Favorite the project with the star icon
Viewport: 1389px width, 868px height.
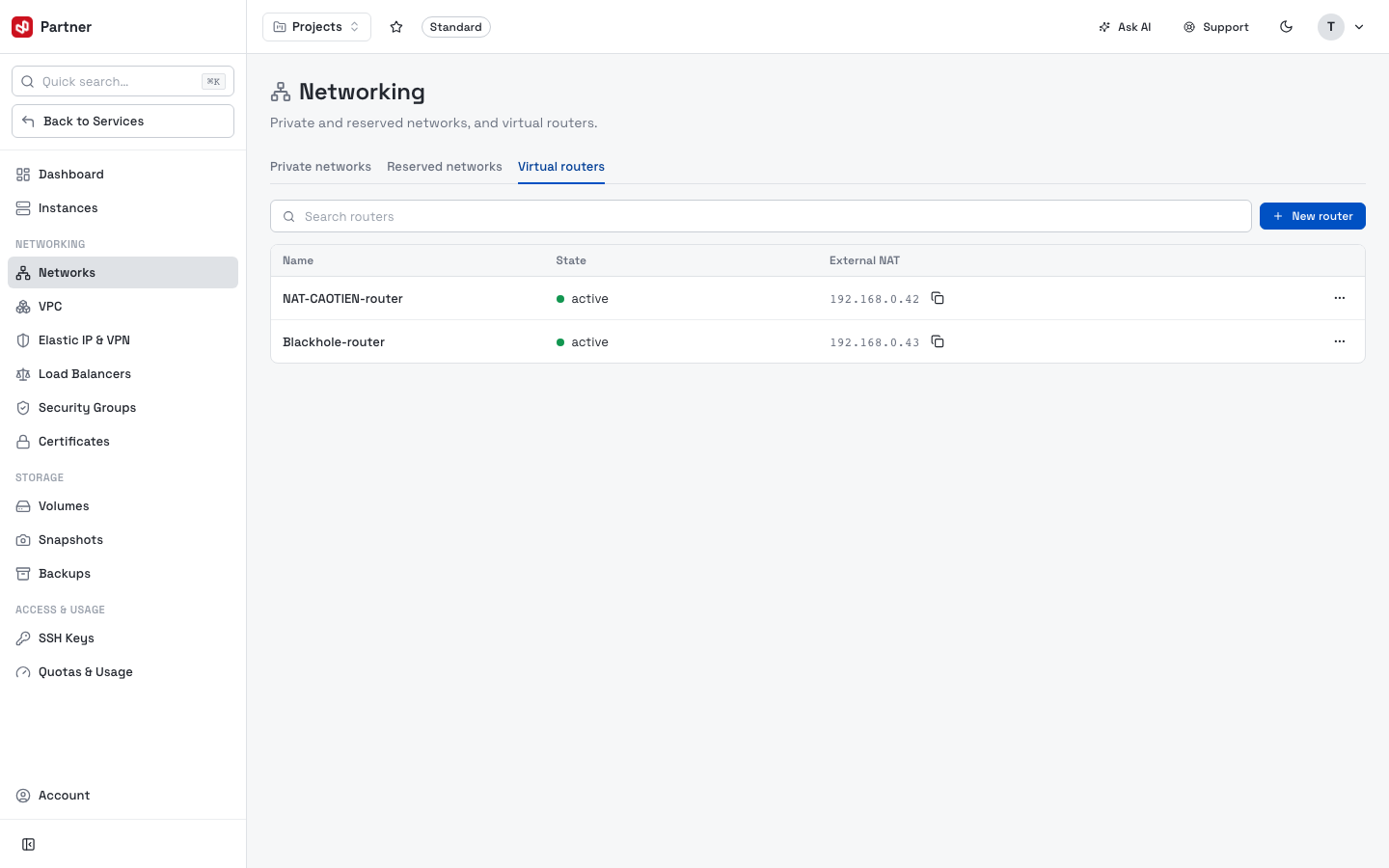[396, 27]
